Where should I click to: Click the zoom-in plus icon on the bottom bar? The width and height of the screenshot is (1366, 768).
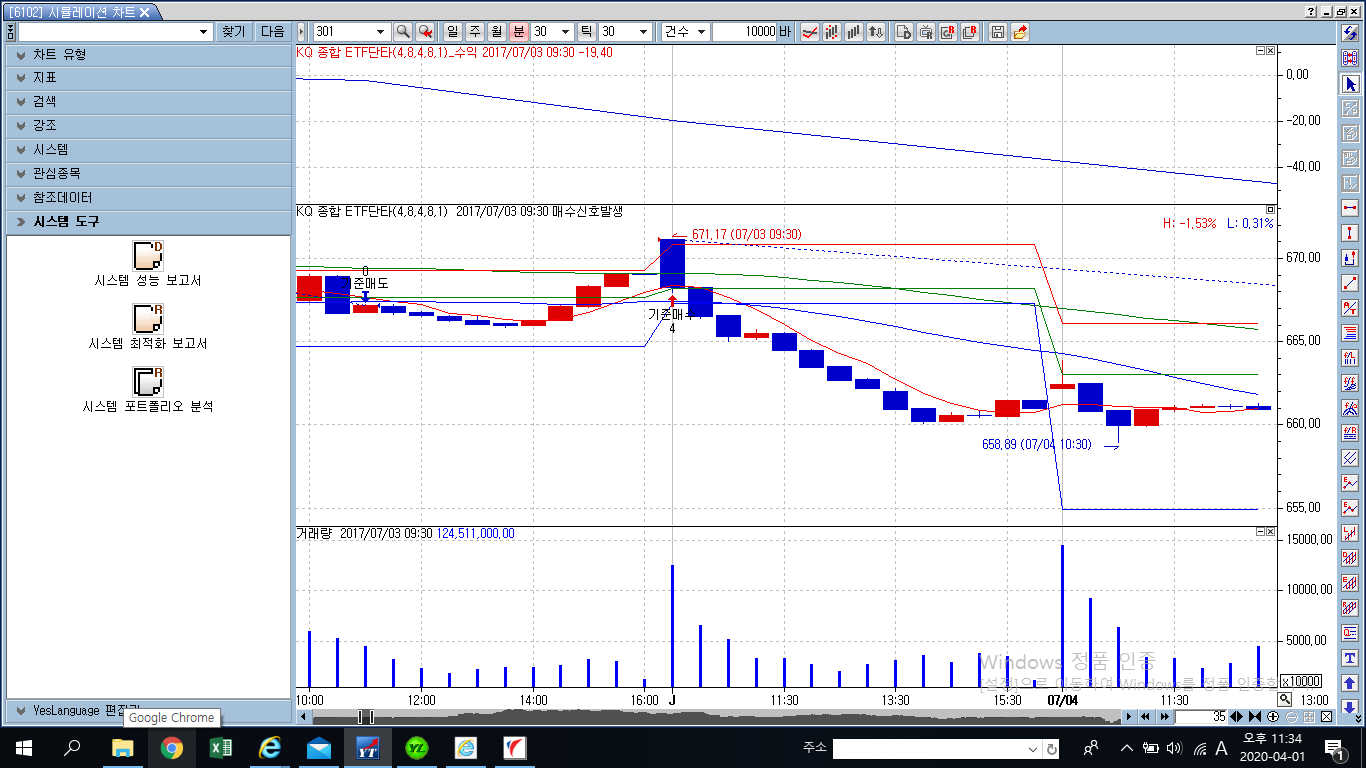tap(1273, 717)
